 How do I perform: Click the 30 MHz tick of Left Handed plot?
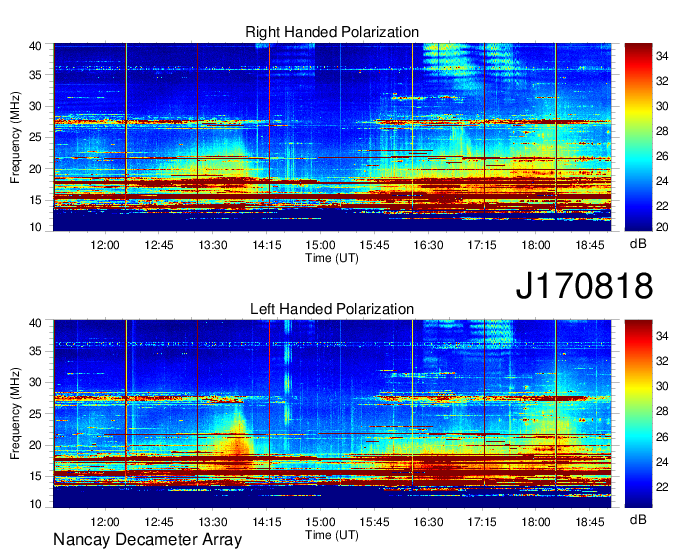pos(35,382)
